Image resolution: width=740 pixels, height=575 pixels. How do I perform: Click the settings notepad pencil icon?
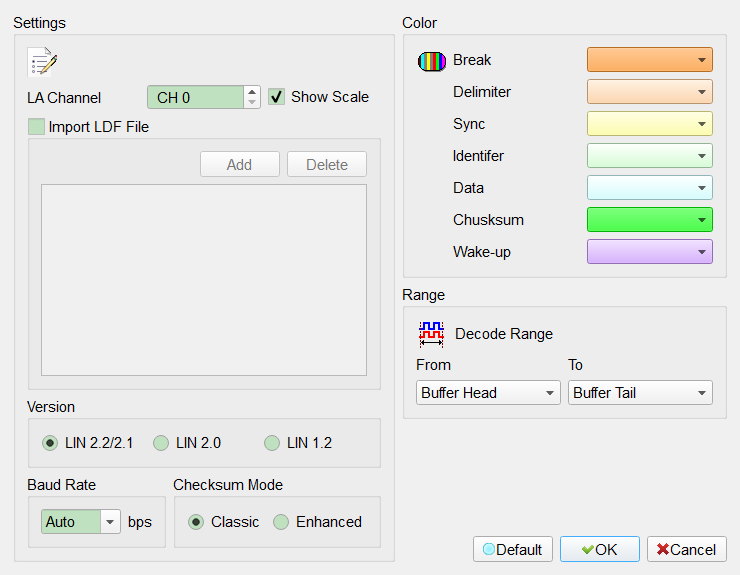tap(42, 61)
